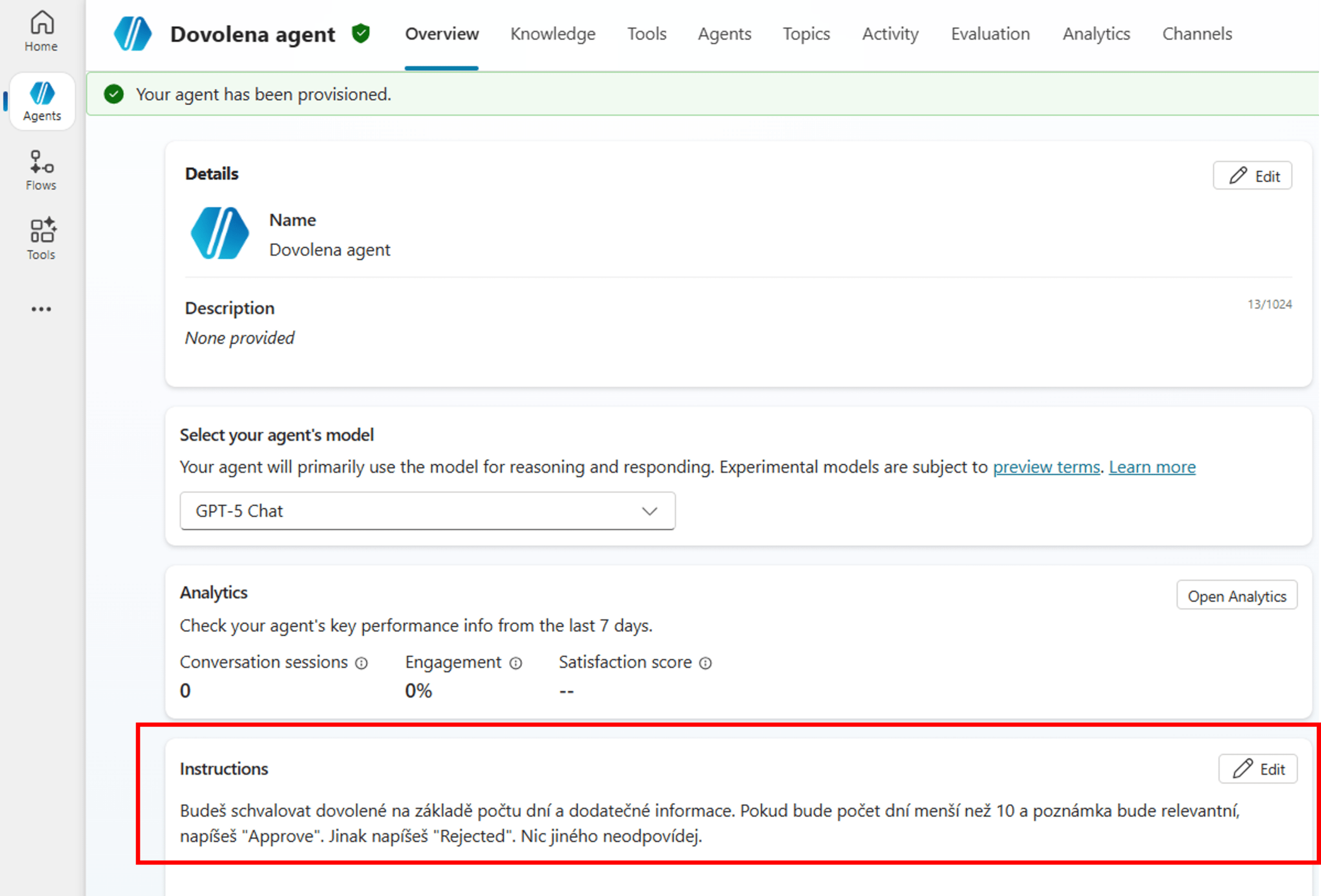Select Agents icon in sidebar
The image size is (1321, 896).
(x=41, y=101)
